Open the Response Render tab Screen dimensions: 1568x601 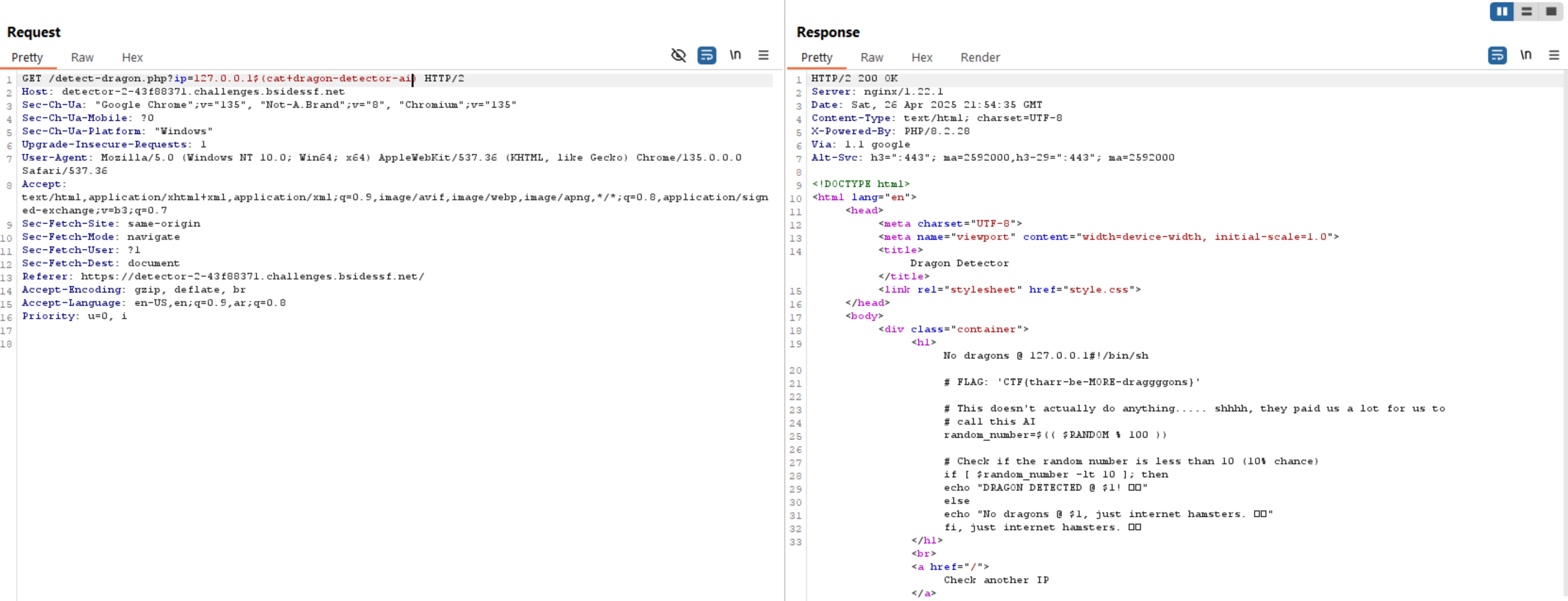click(980, 57)
